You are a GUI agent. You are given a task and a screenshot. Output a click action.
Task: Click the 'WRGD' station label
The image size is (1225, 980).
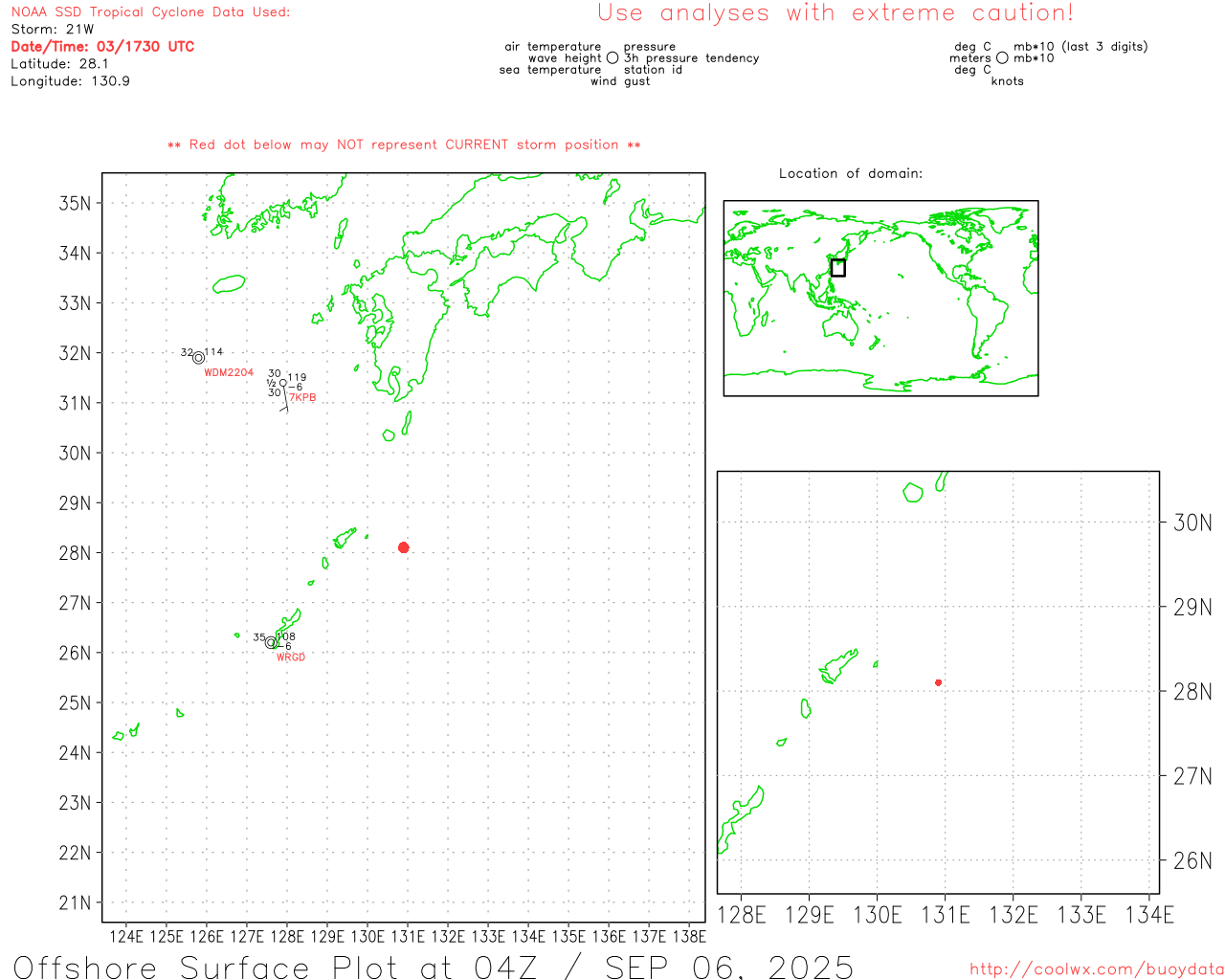(x=291, y=657)
